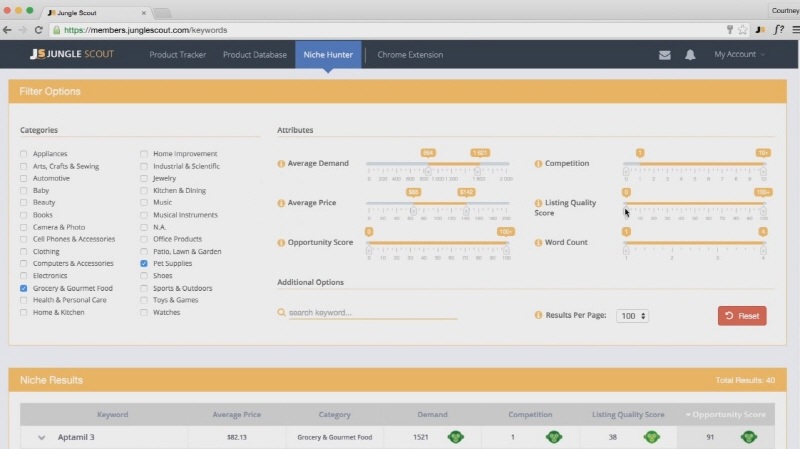The height and width of the screenshot is (449, 800).
Task: Bookmark the page with the star icon
Action: tap(743, 30)
